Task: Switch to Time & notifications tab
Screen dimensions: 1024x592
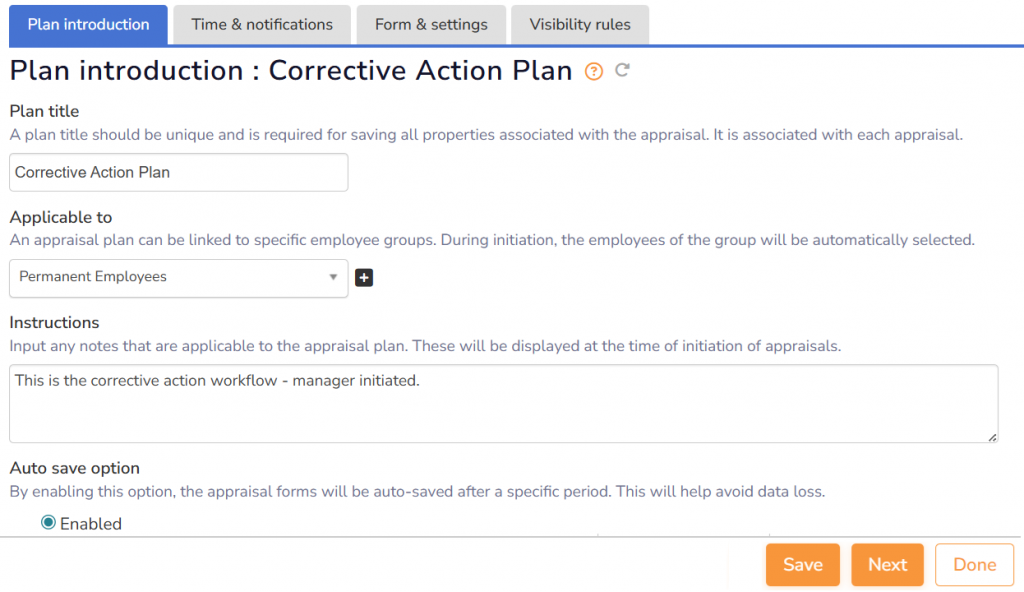Action: pos(262,25)
